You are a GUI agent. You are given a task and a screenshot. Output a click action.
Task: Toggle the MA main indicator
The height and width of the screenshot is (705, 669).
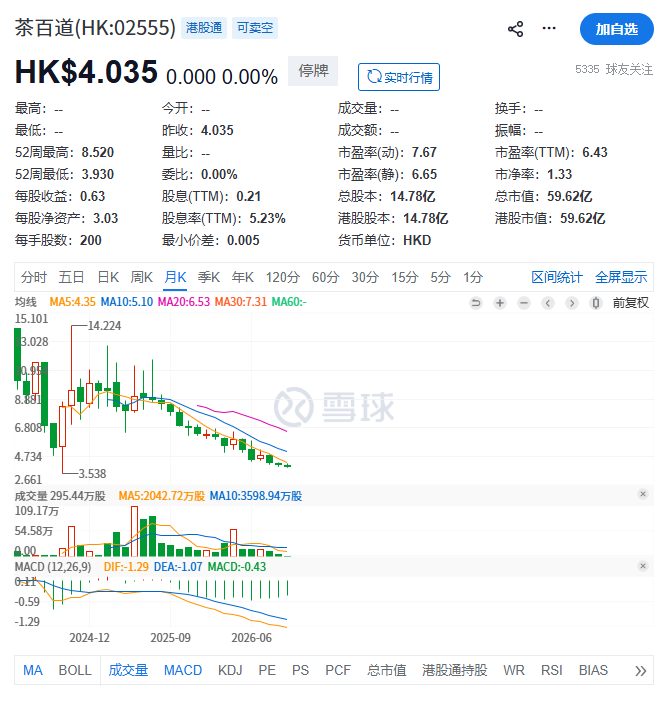(x=33, y=670)
